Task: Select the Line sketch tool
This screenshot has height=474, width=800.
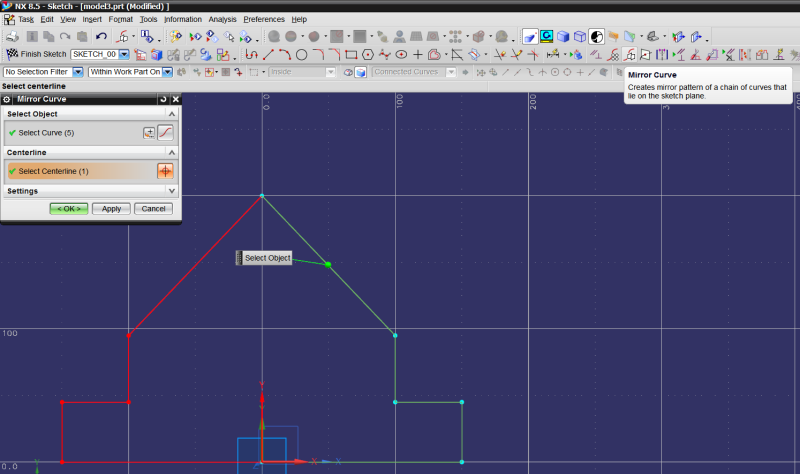Action: [x=268, y=55]
